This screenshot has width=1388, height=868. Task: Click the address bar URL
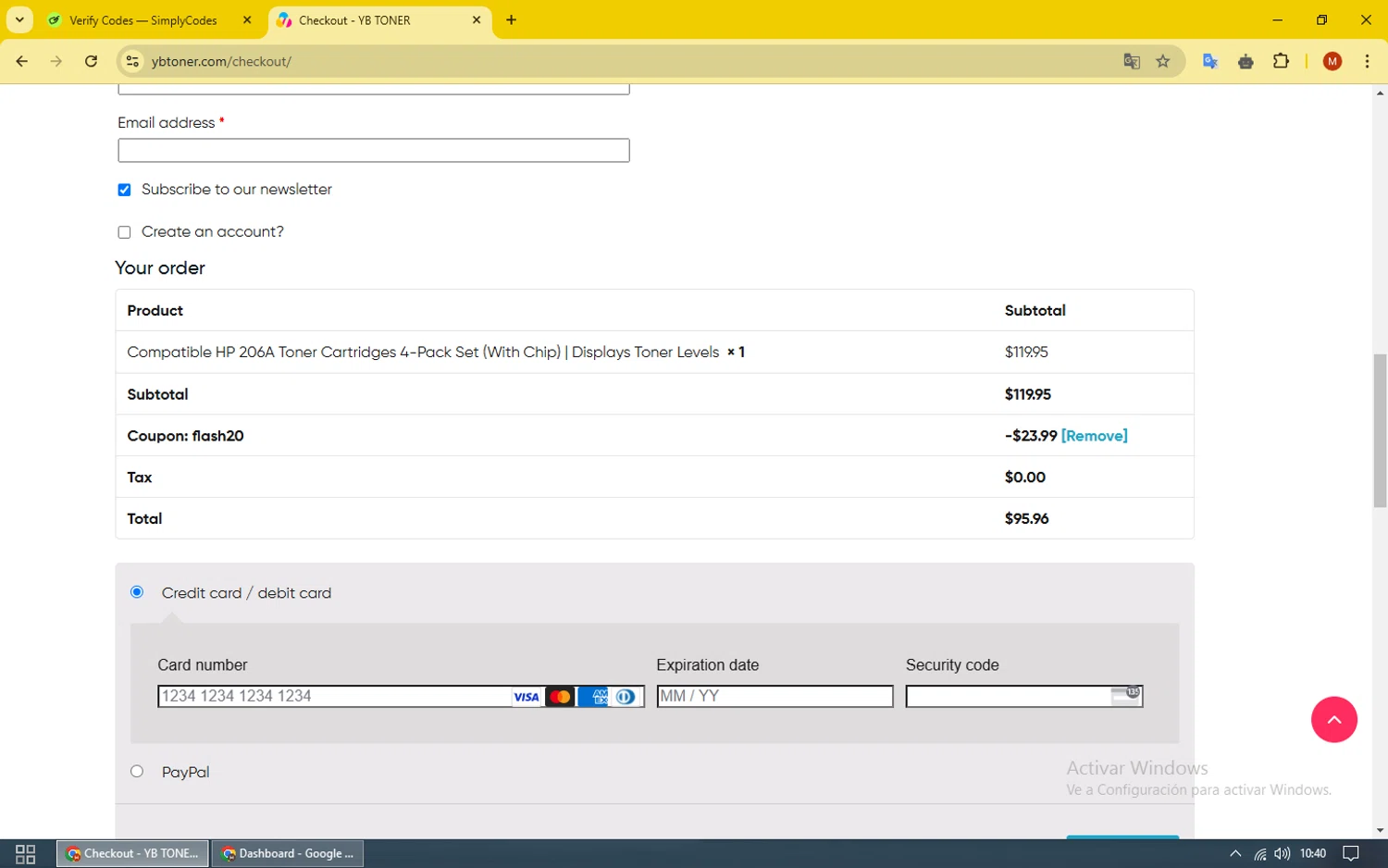(221, 62)
